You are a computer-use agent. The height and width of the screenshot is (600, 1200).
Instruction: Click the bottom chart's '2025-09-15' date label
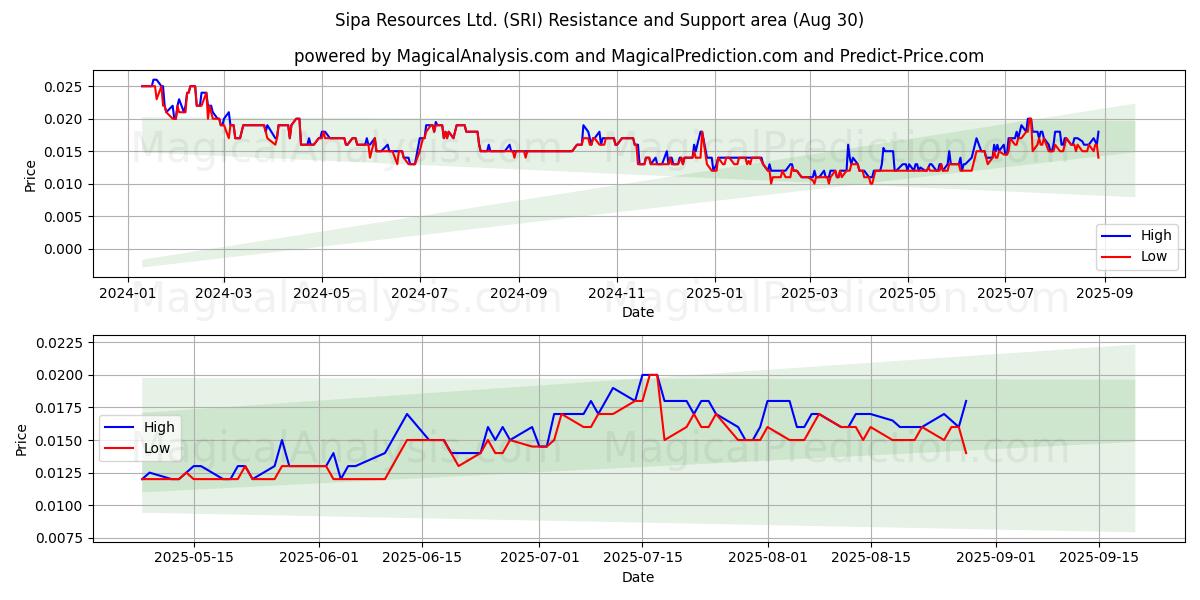(1099, 558)
